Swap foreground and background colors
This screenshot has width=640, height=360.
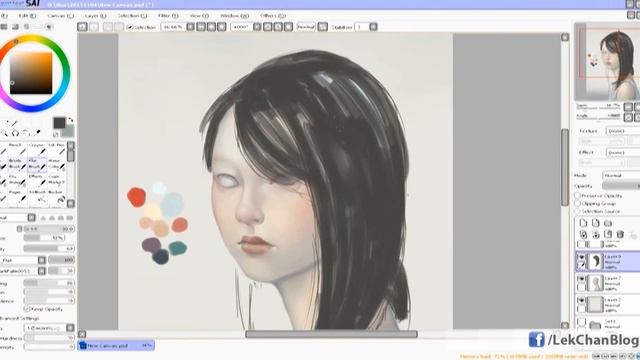70,120
